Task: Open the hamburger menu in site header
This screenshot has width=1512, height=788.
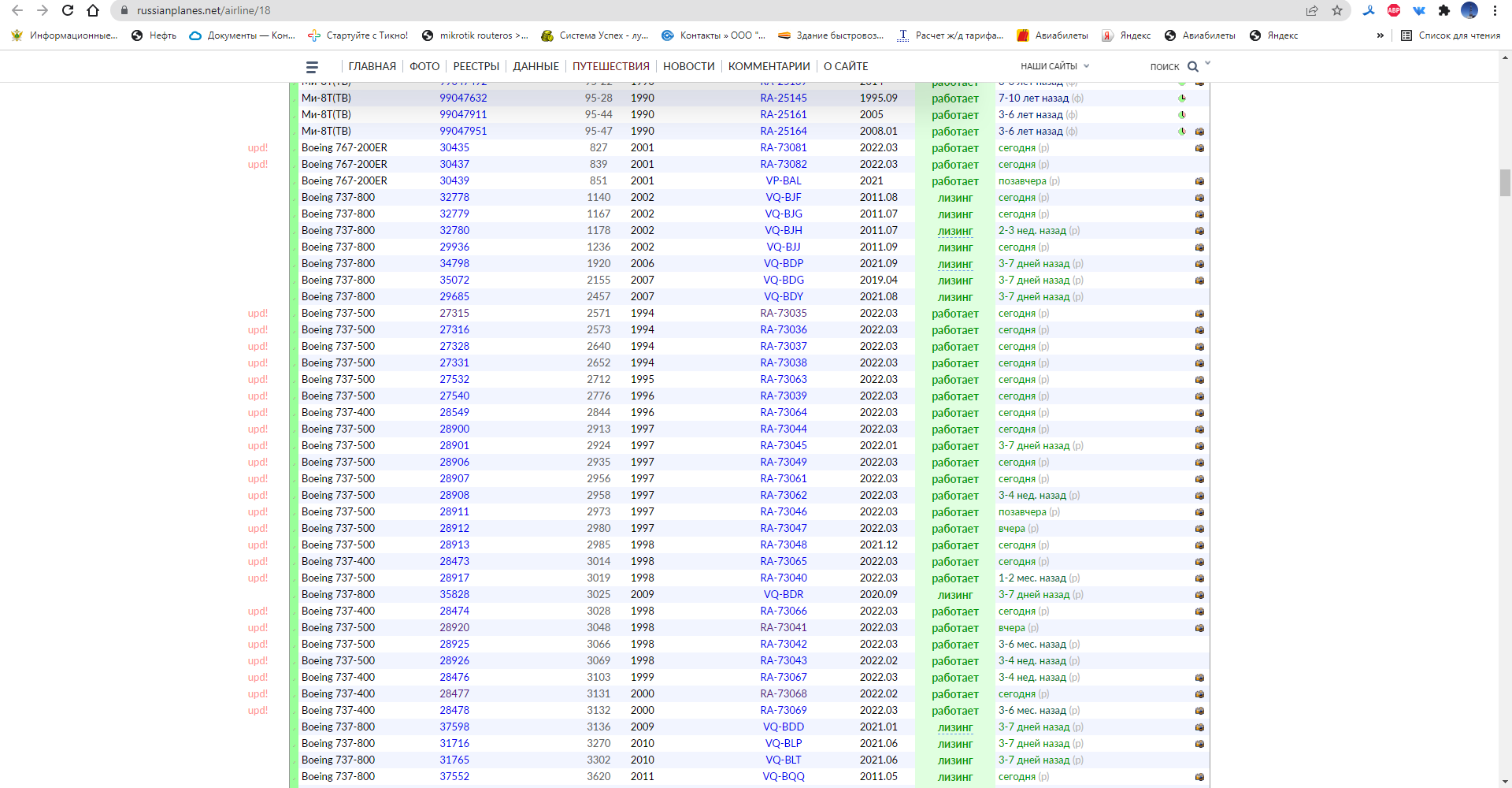Action: pos(312,67)
